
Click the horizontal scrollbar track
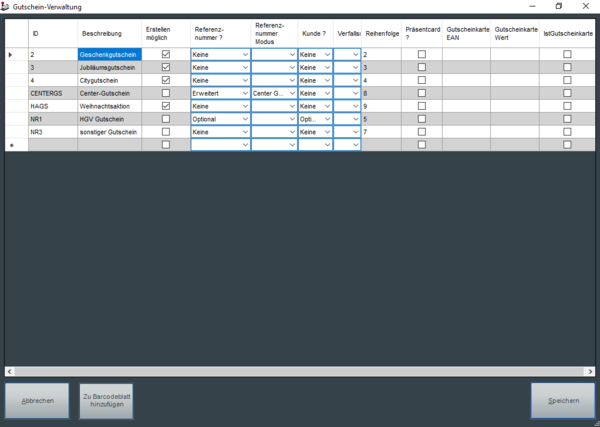(x=300, y=371)
